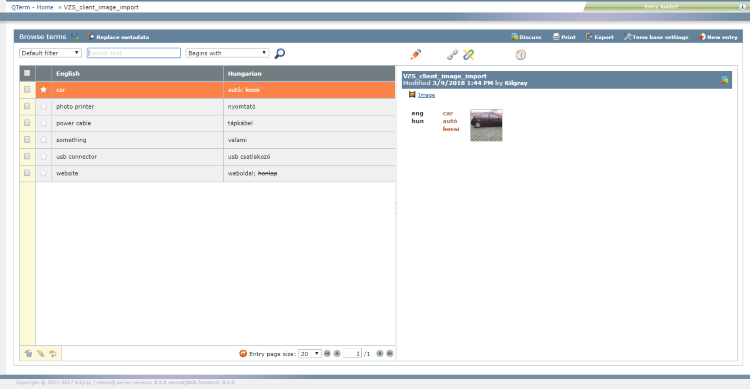Click New entry
Screen dimensions: 750x389
pyautogui.click(x=718, y=37)
